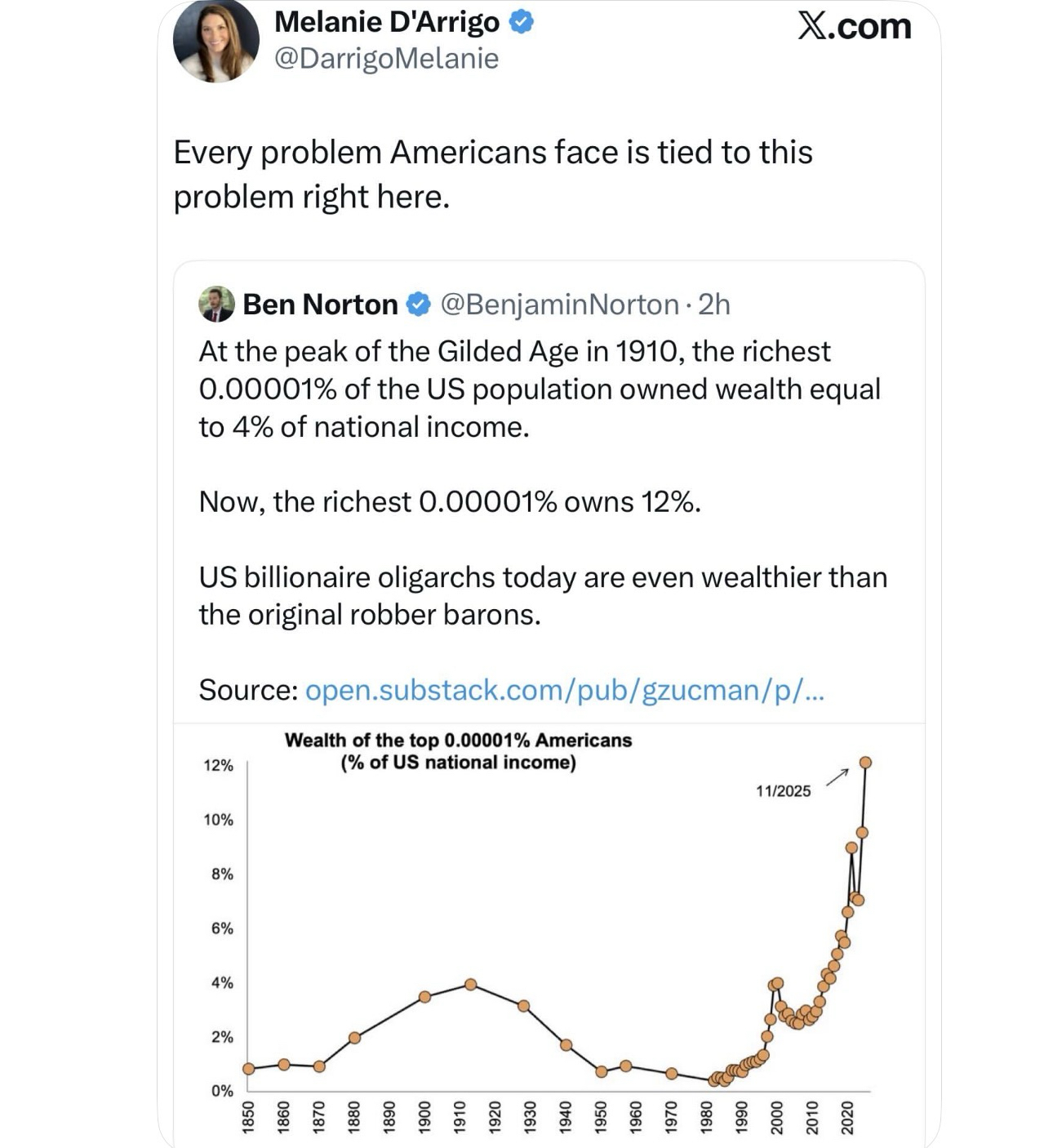
Task: Open the open.substack.com source link
Action: pyautogui.click(x=564, y=690)
